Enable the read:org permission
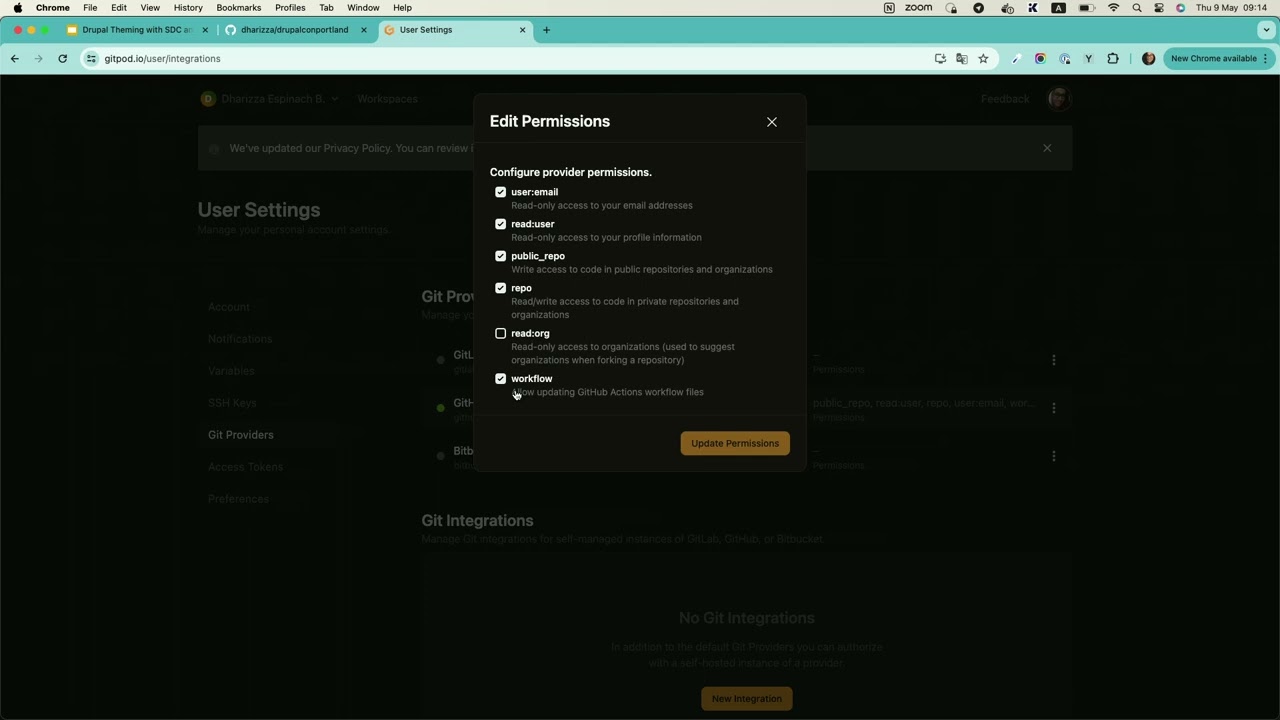This screenshot has height=720, width=1280. [501, 333]
